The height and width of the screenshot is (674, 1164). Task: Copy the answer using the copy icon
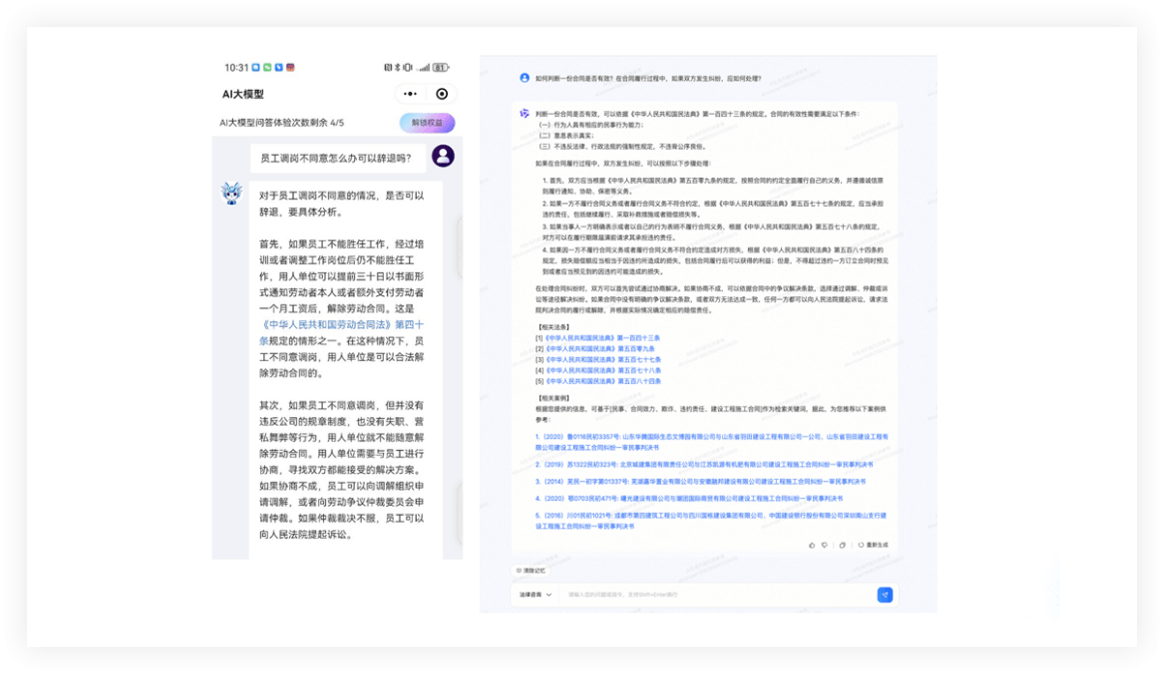[x=844, y=545]
